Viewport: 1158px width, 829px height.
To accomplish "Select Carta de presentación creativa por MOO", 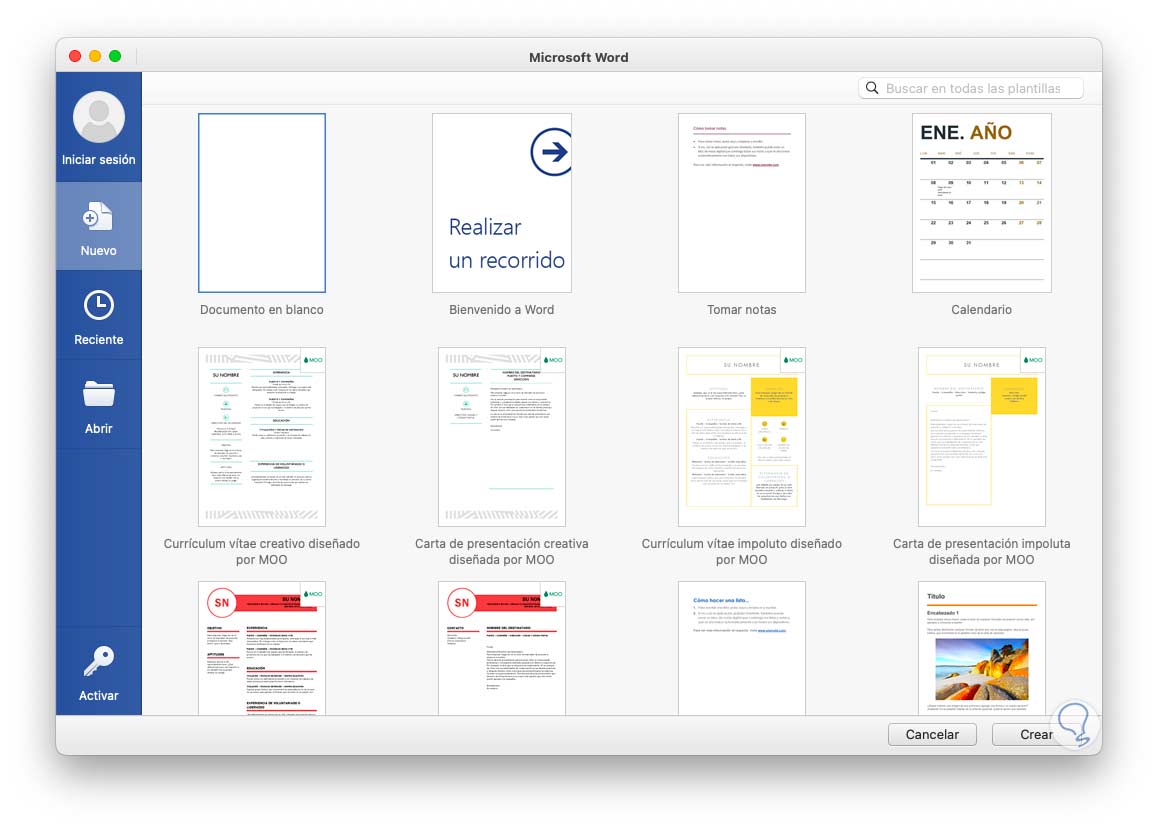I will coord(501,437).
